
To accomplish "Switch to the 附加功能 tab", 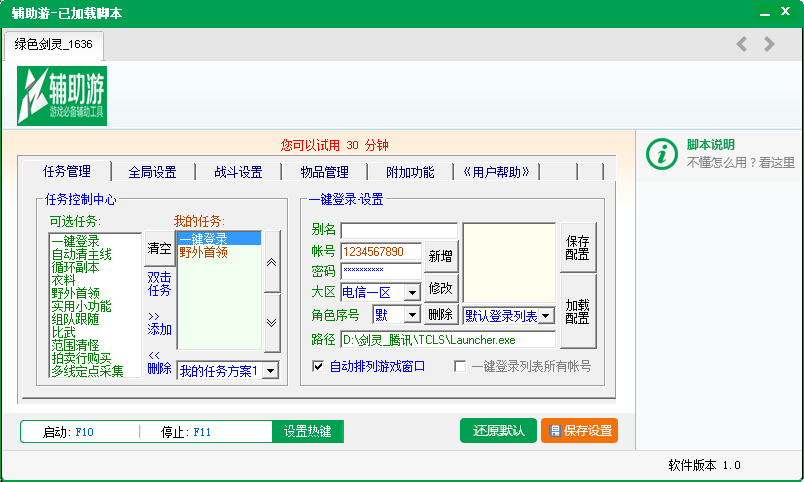I will (x=410, y=172).
